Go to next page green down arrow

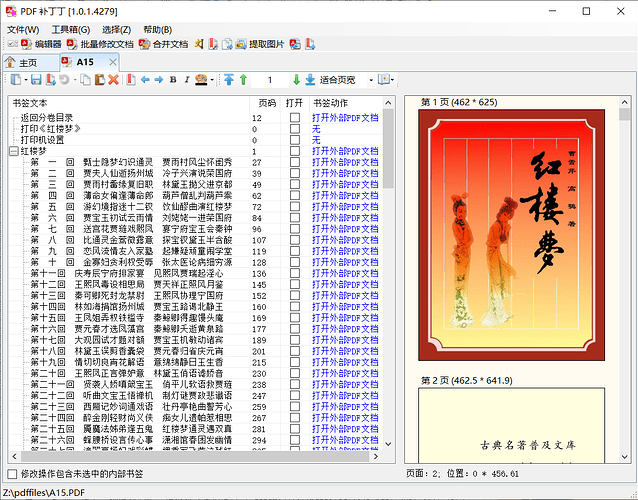click(296, 80)
